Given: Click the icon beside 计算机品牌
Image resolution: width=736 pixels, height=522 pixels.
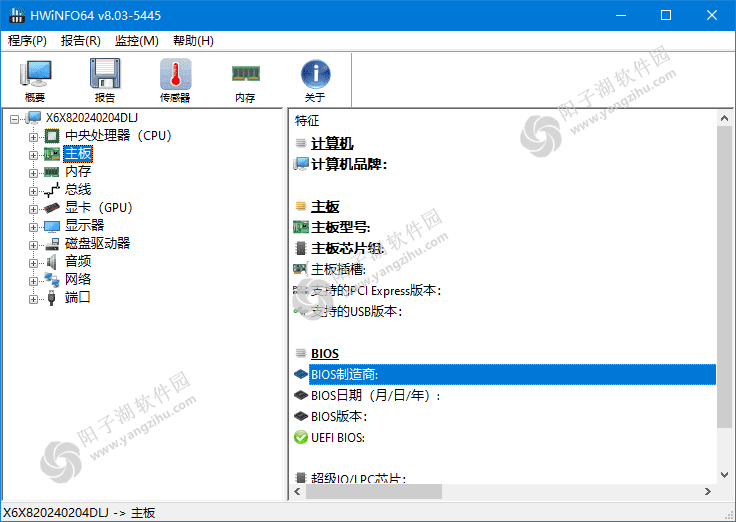Looking at the screenshot, I should pyautogui.click(x=301, y=164).
